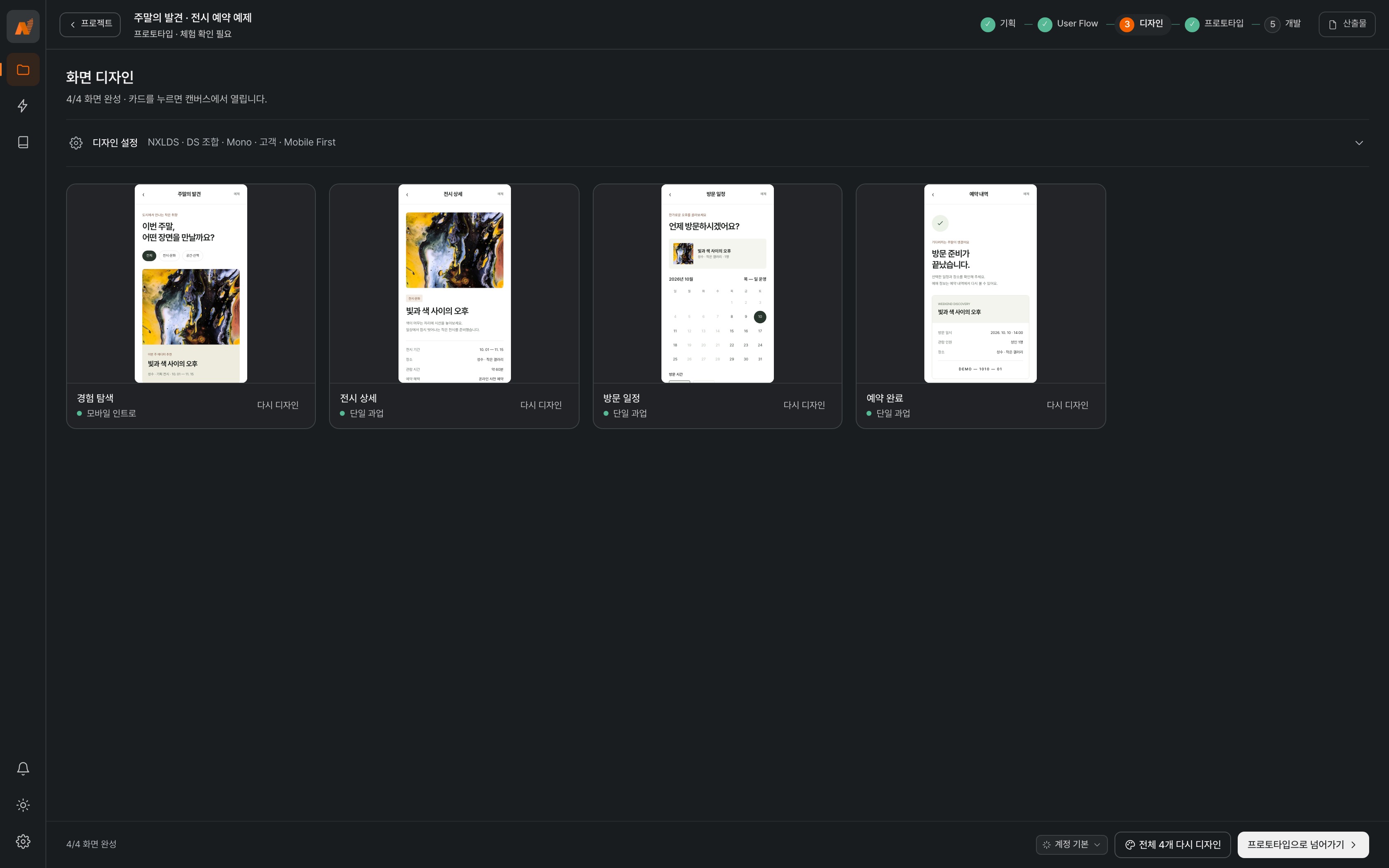Click the green check icon next to User Flow
The image size is (1389, 868).
pos(1045,24)
